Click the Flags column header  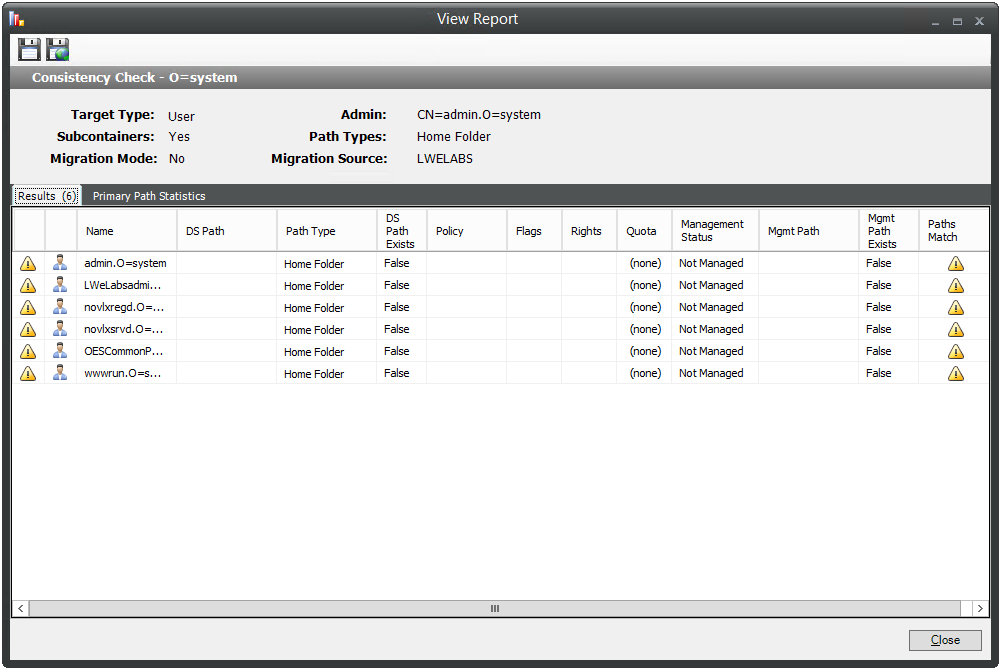click(534, 231)
